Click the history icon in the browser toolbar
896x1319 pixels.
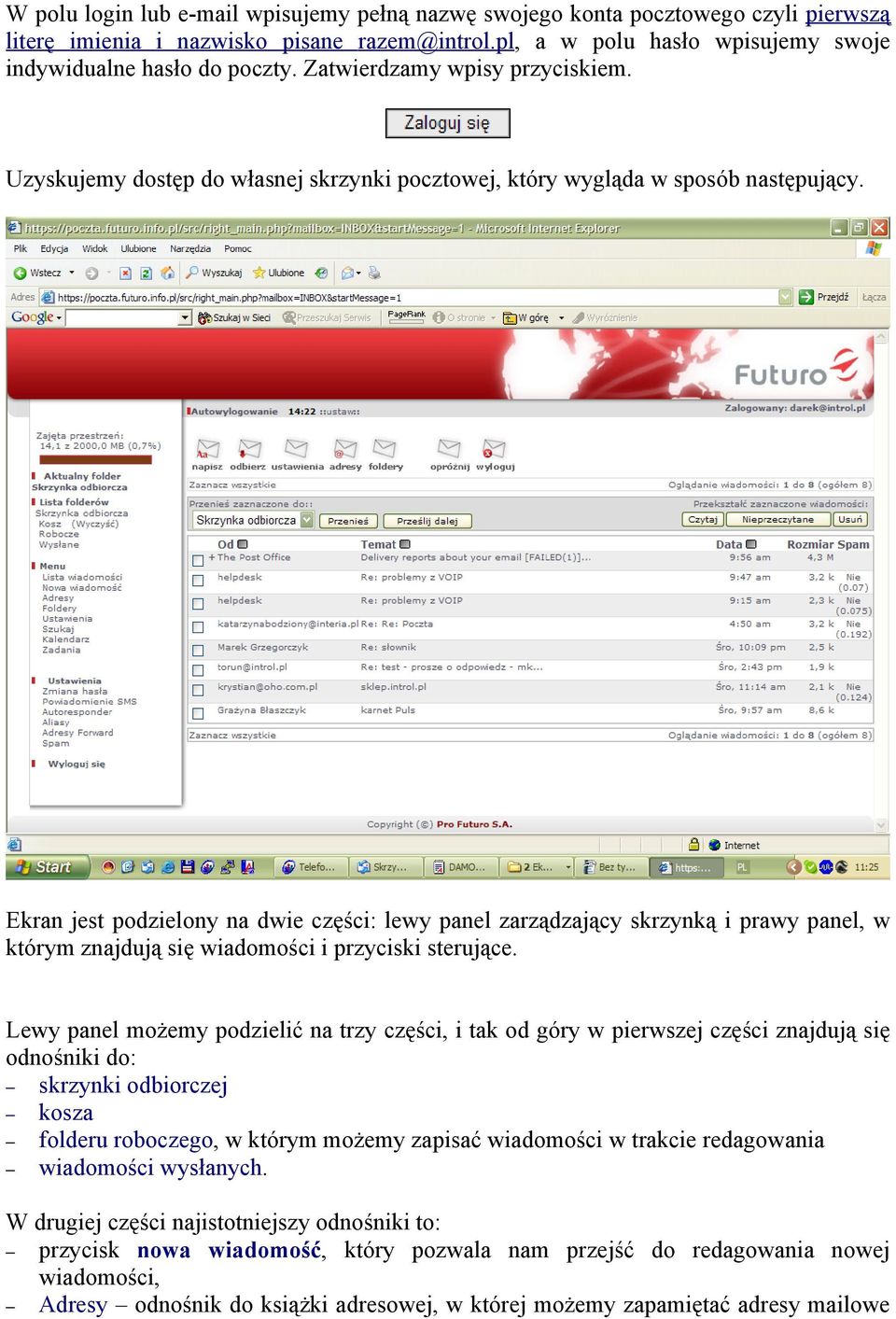(x=321, y=273)
